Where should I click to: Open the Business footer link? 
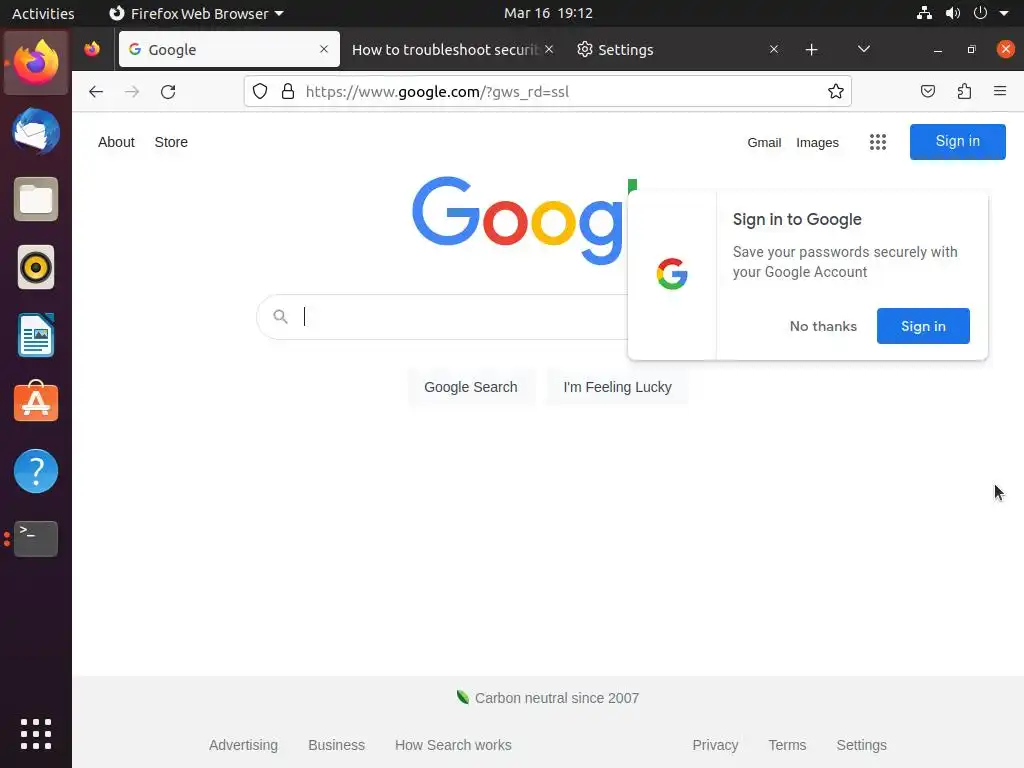click(336, 745)
